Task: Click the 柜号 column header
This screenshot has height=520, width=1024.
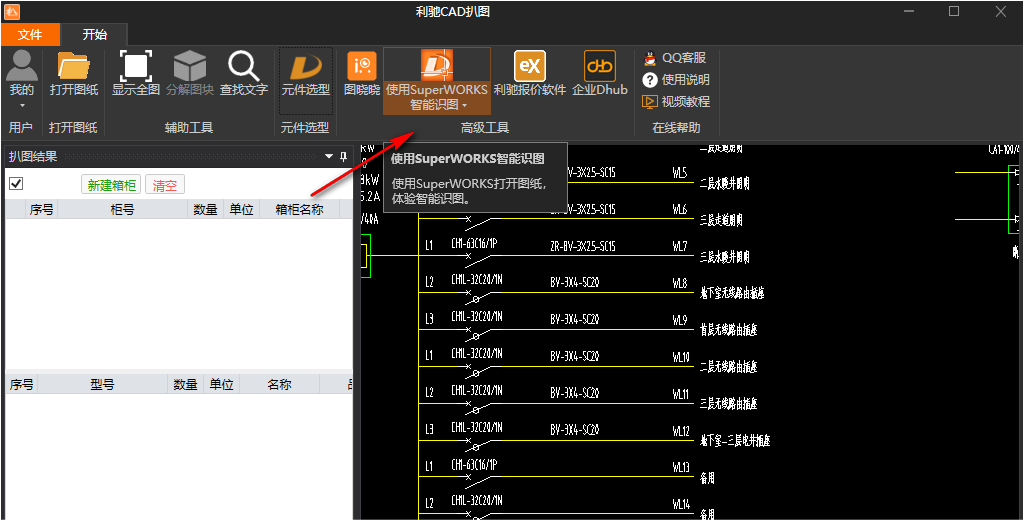Action: coord(123,210)
